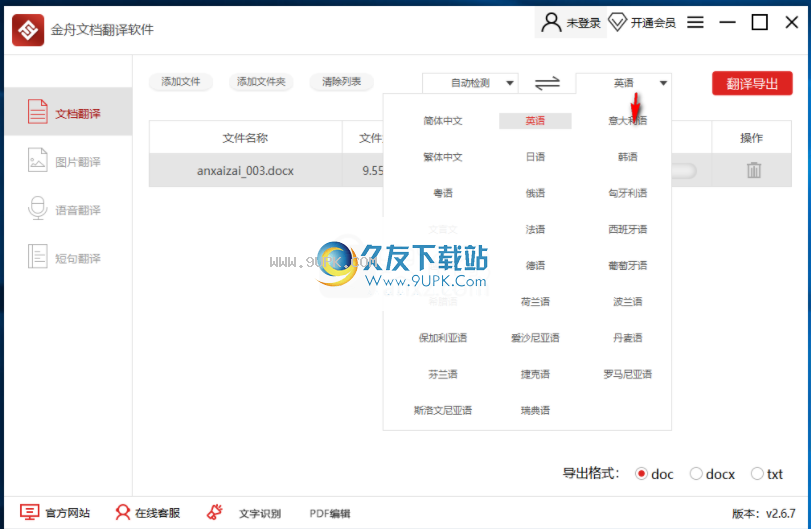811x529 pixels.
Task: Close the translation window
Action: (792, 22)
